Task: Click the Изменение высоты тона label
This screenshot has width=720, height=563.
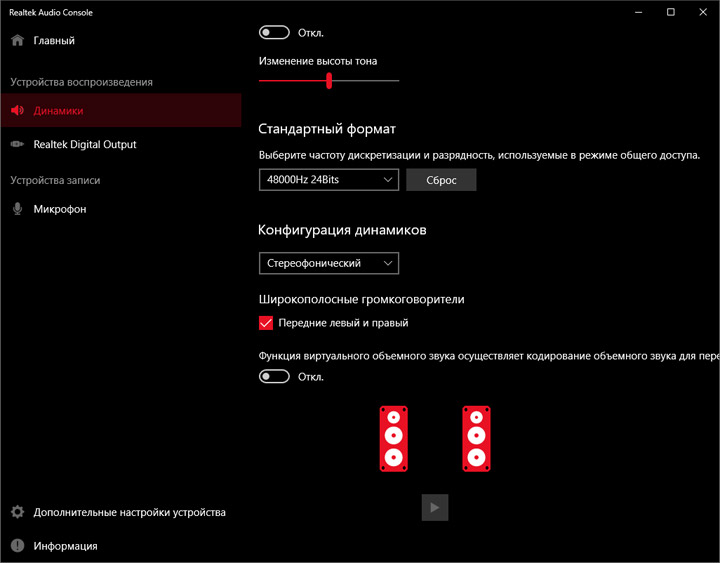Action: pyautogui.click(x=318, y=61)
